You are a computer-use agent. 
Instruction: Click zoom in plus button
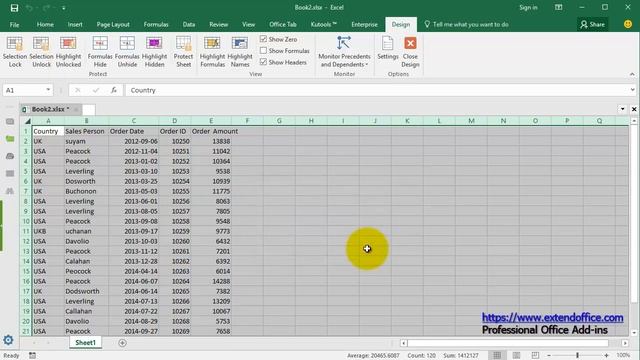pyautogui.click(x=607, y=356)
